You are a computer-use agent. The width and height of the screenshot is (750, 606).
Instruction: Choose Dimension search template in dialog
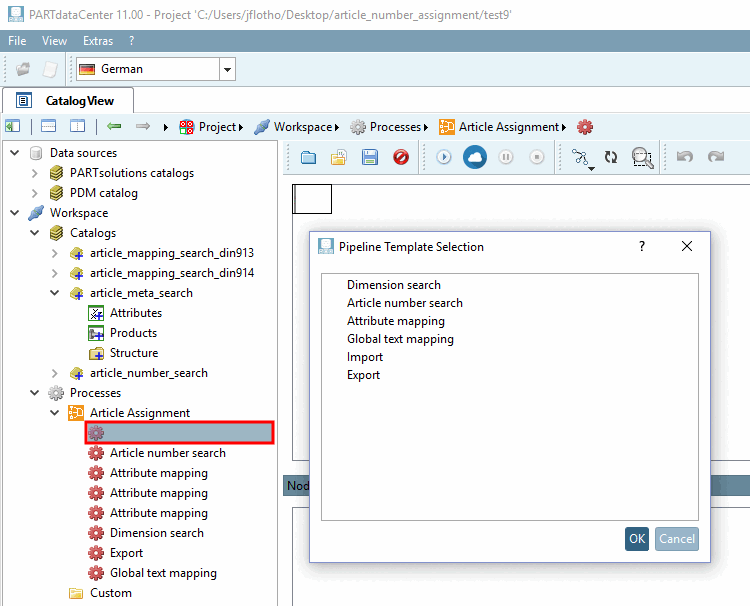394,285
